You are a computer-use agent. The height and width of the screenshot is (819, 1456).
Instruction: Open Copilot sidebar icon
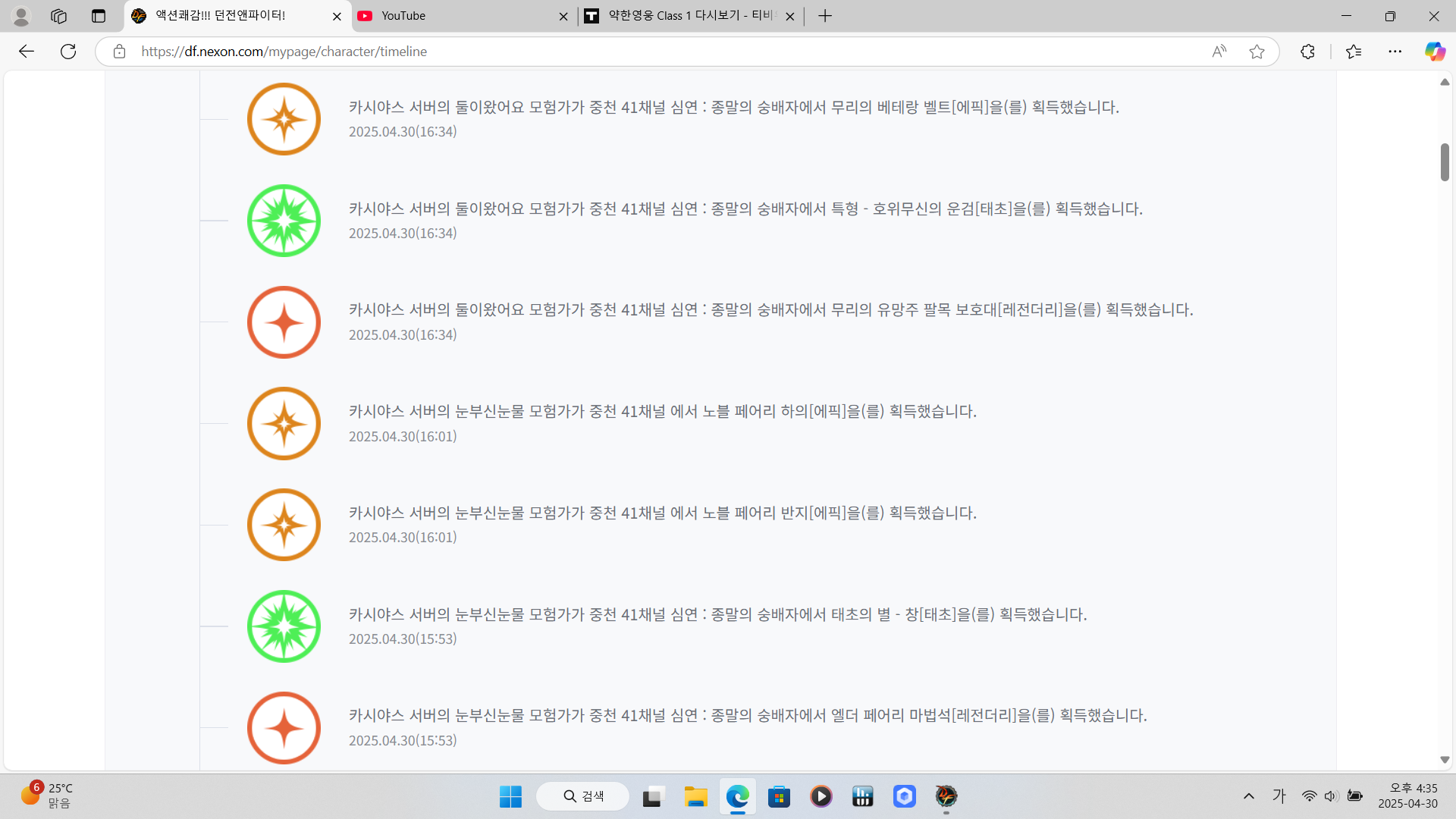click(x=1434, y=52)
